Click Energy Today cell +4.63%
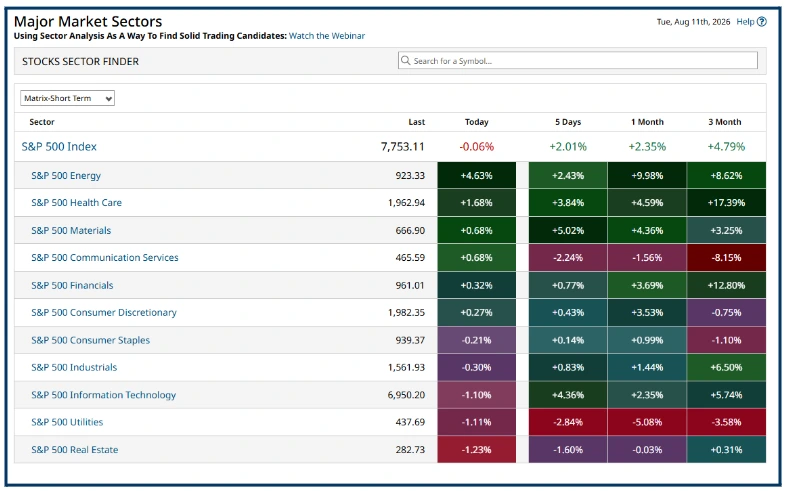The height and width of the screenshot is (491, 787). click(476, 175)
